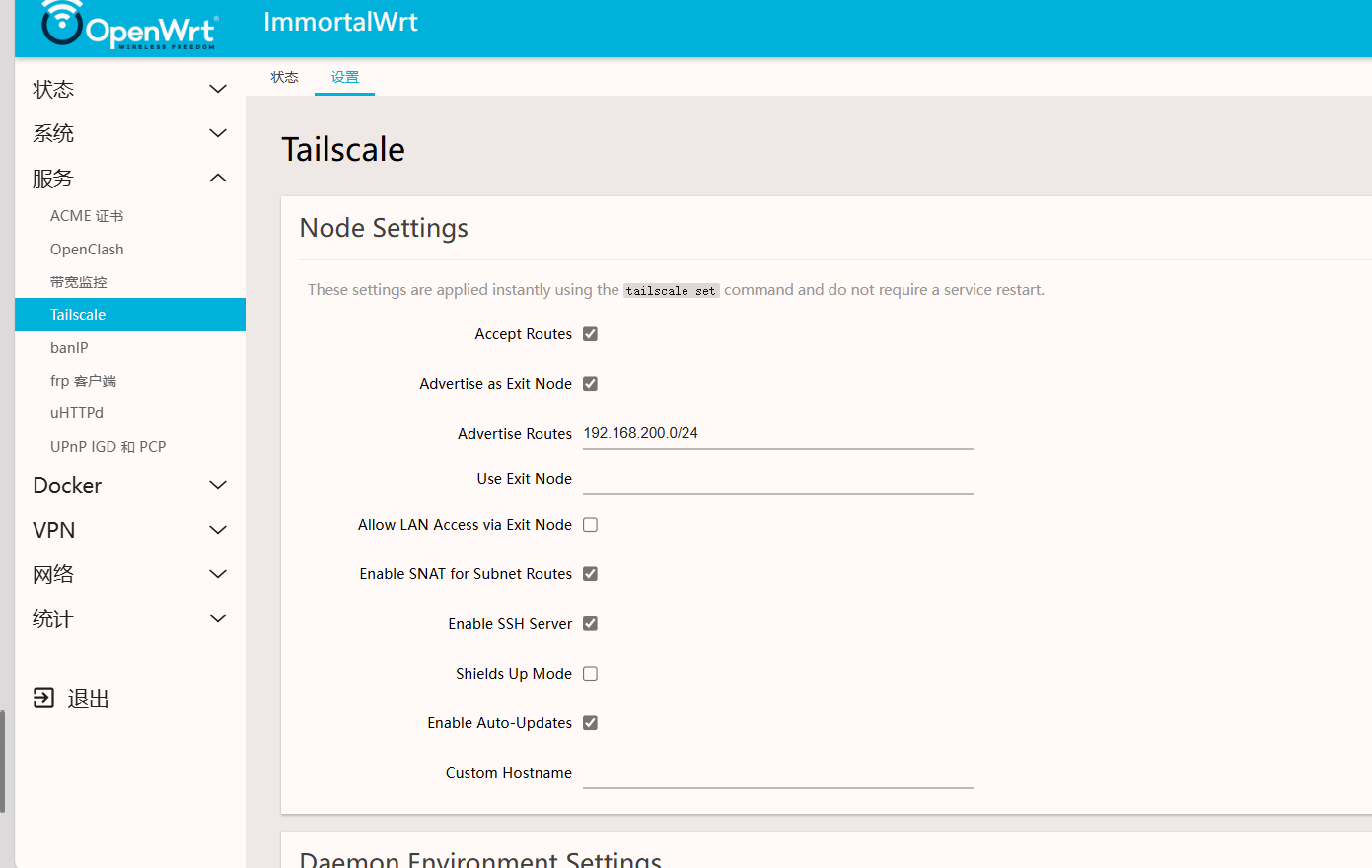The height and width of the screenshot is (868, 1372).
Task: Click the ImmortalWrt hostname title
Action: tap(340, 22)
